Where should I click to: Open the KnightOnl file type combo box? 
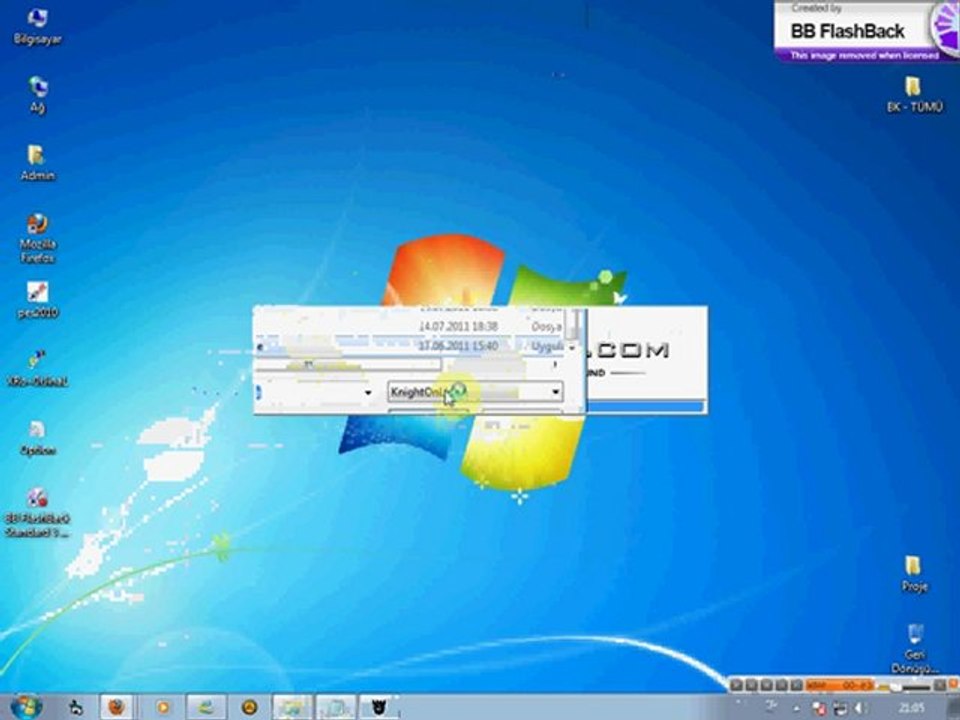tap(475, 392)
